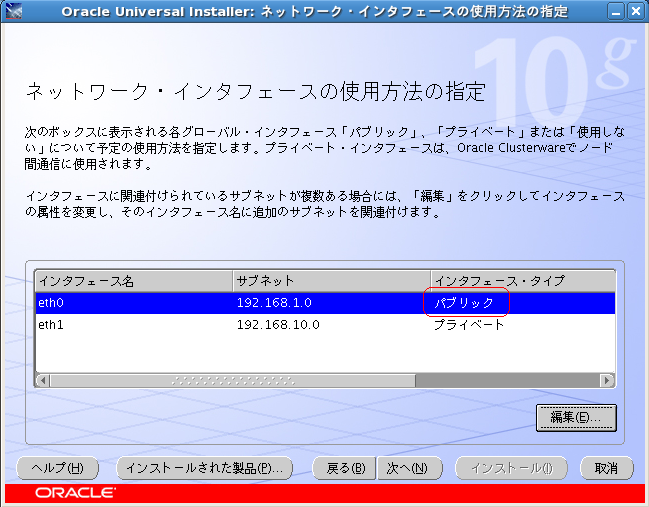Viewport: 649px width, 507px height.
Task: Sort by サブネット column header
Action: pos(332,281)
